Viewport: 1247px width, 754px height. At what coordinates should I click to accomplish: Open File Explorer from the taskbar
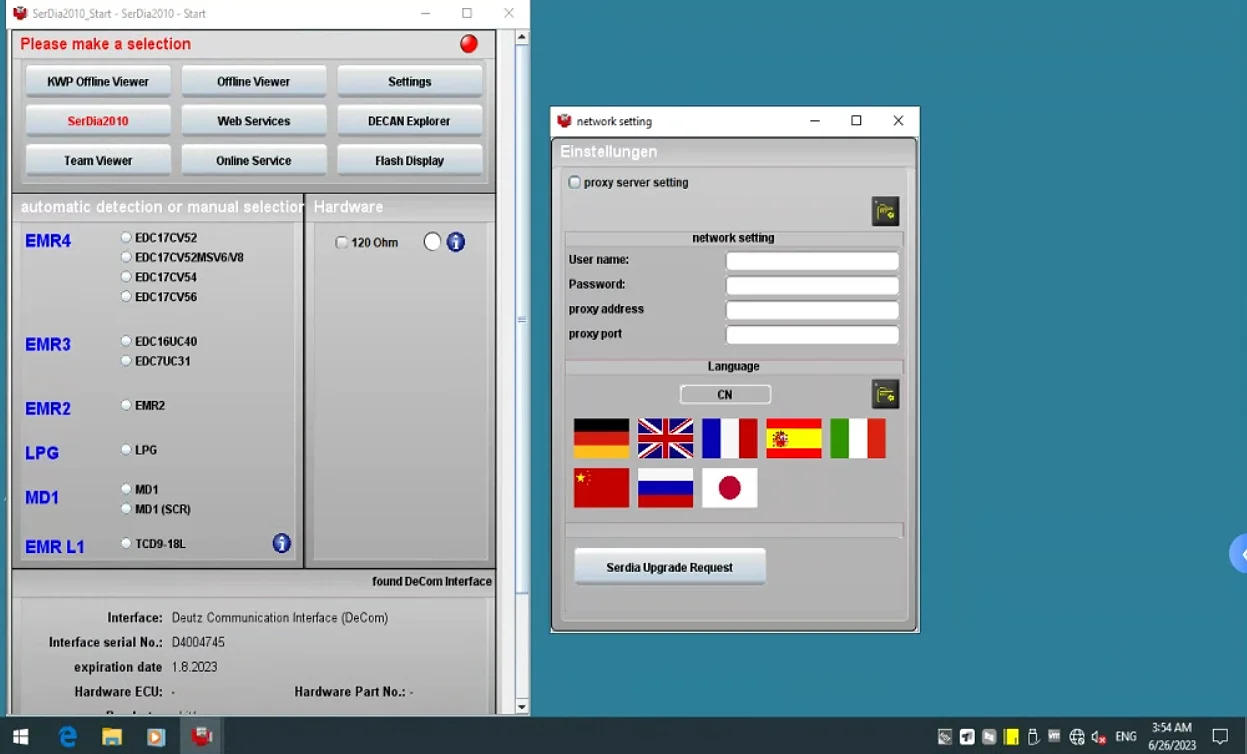pos(112,737)
